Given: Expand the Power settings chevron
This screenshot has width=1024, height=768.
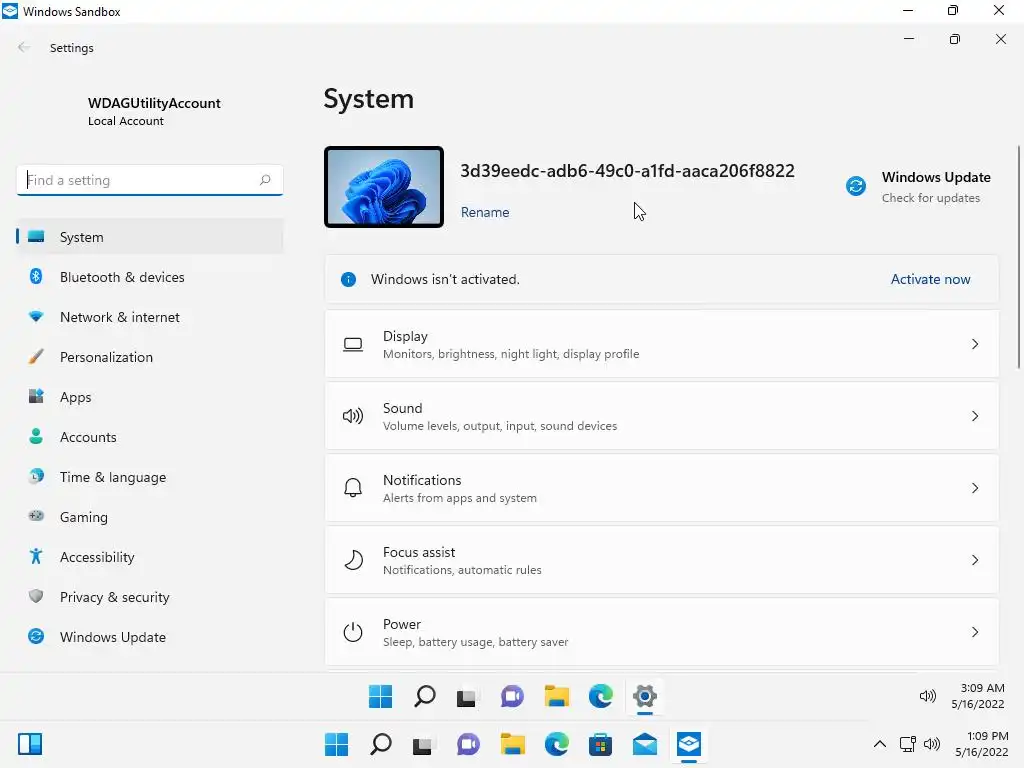Looking at the screenshot, I should tap(974, 632).
